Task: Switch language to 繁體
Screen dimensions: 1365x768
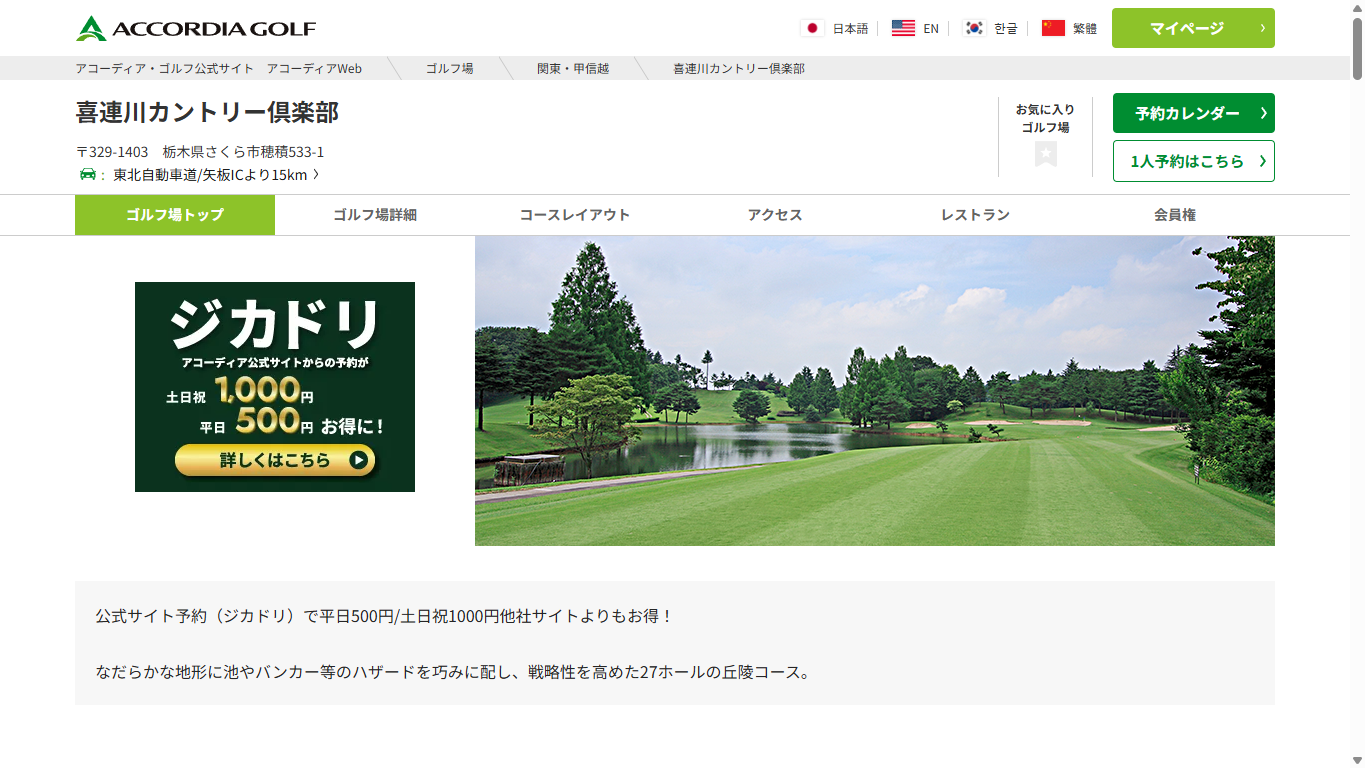Action: (x=1085, y=29)
